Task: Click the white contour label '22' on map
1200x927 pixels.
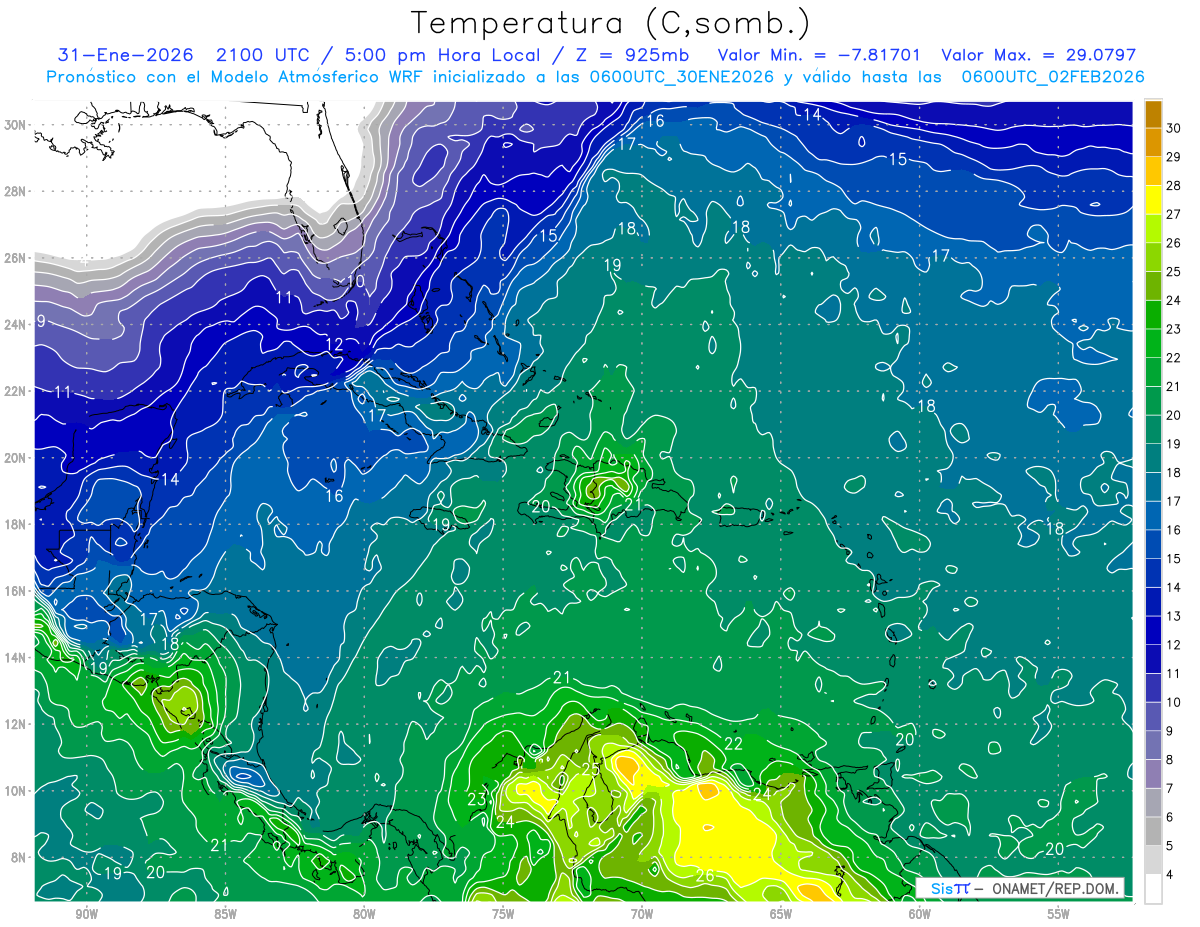Action: [x=734, y=744]
